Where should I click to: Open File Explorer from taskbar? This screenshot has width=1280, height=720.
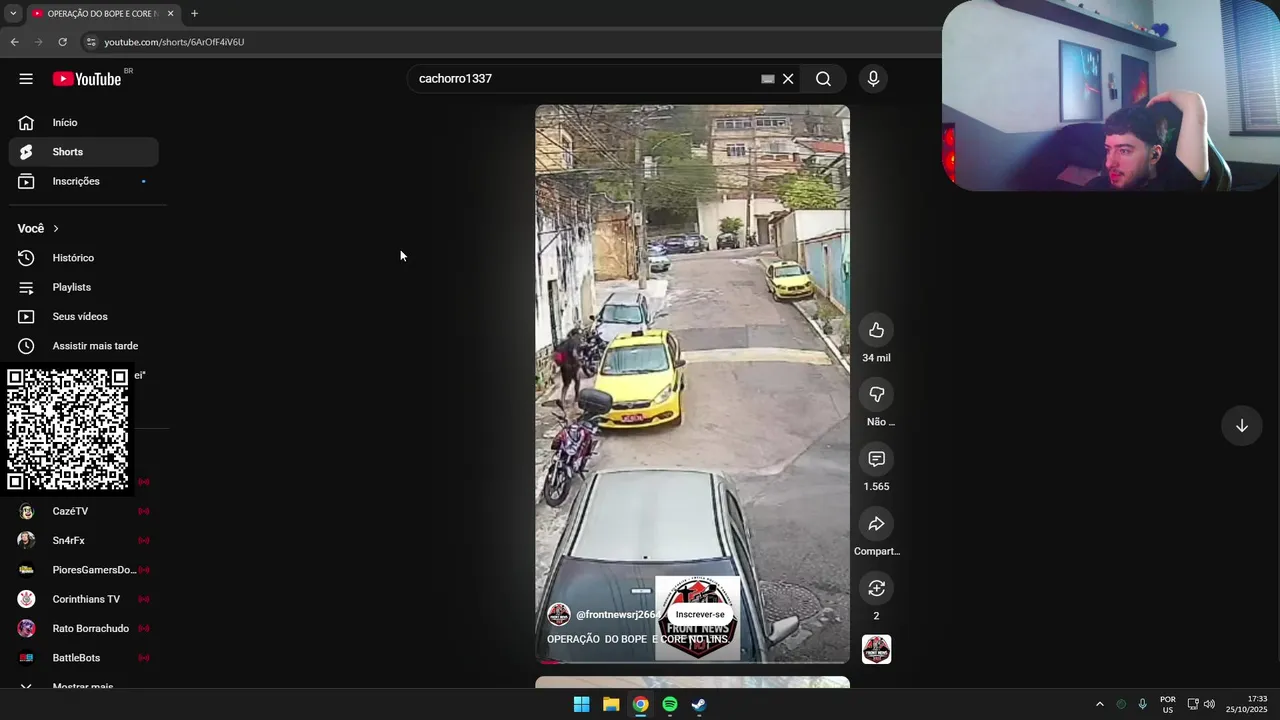coord(611,704)
